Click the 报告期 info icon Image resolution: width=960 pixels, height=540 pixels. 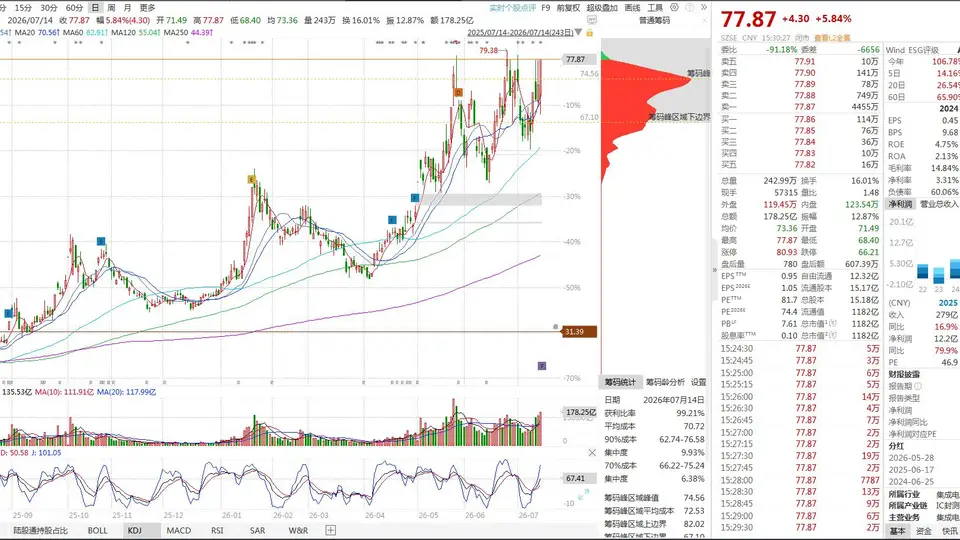(x=918, y=386)
